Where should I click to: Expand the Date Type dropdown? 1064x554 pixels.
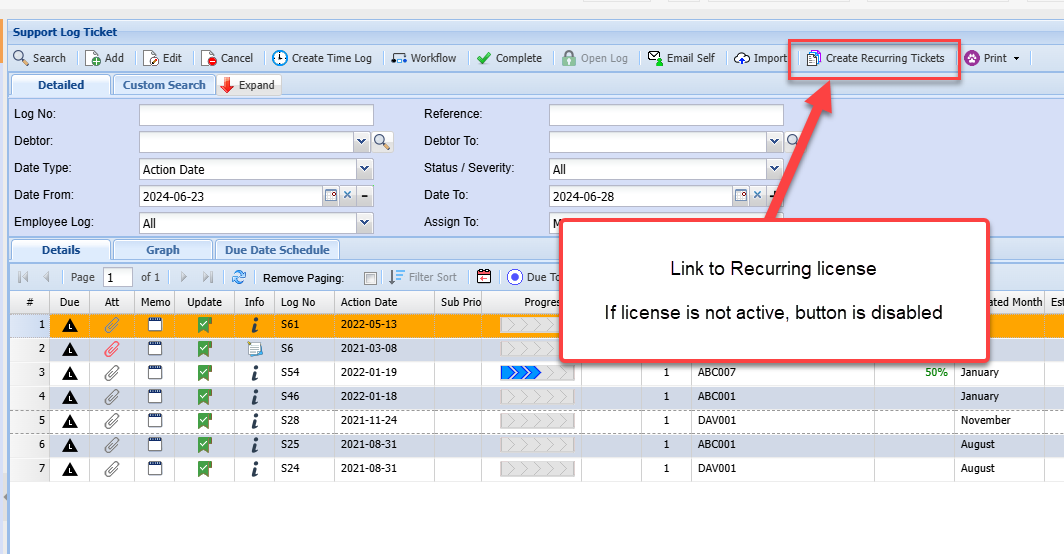(364, 168)
